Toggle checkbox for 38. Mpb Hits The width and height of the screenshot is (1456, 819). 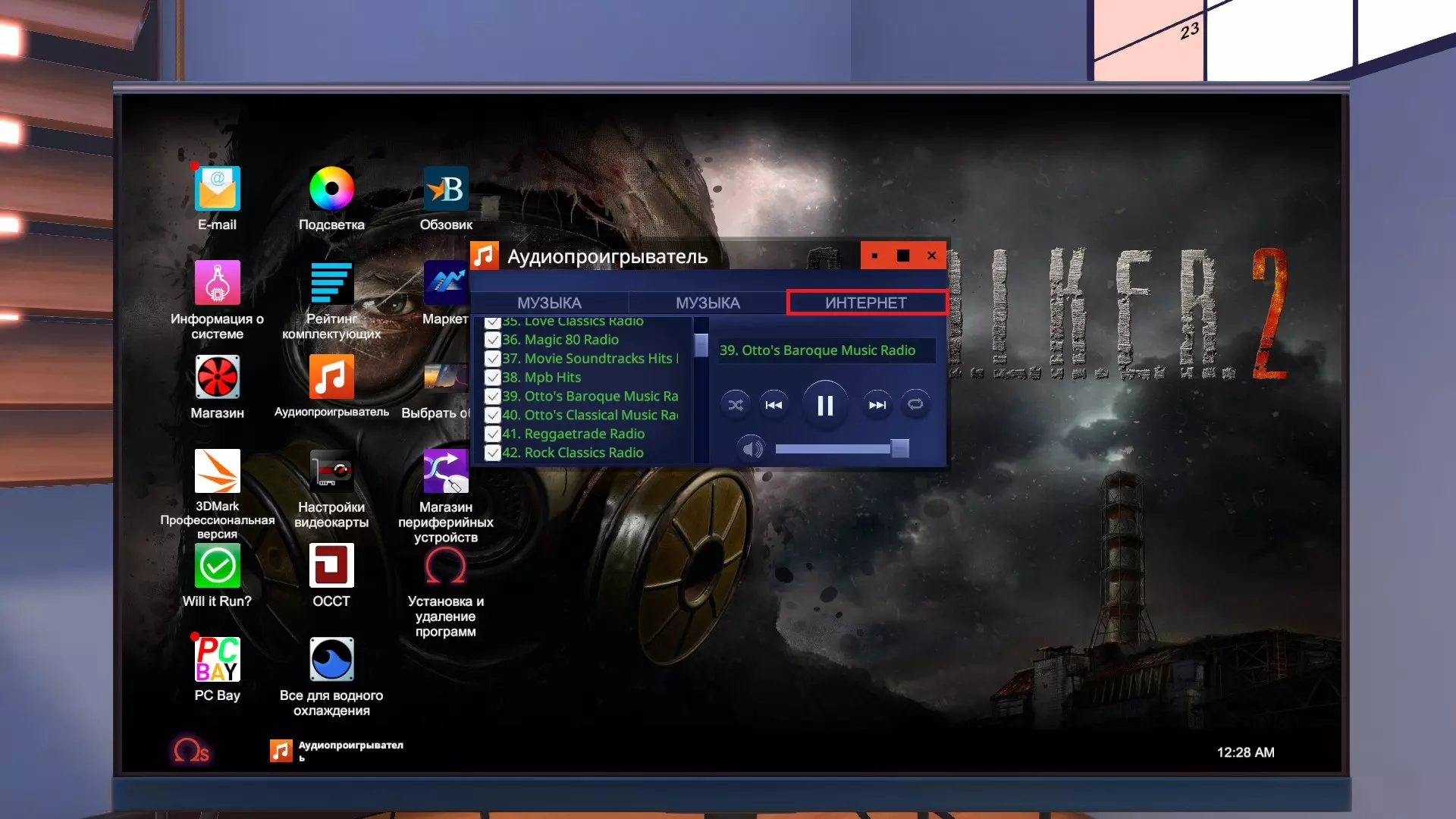493,378
